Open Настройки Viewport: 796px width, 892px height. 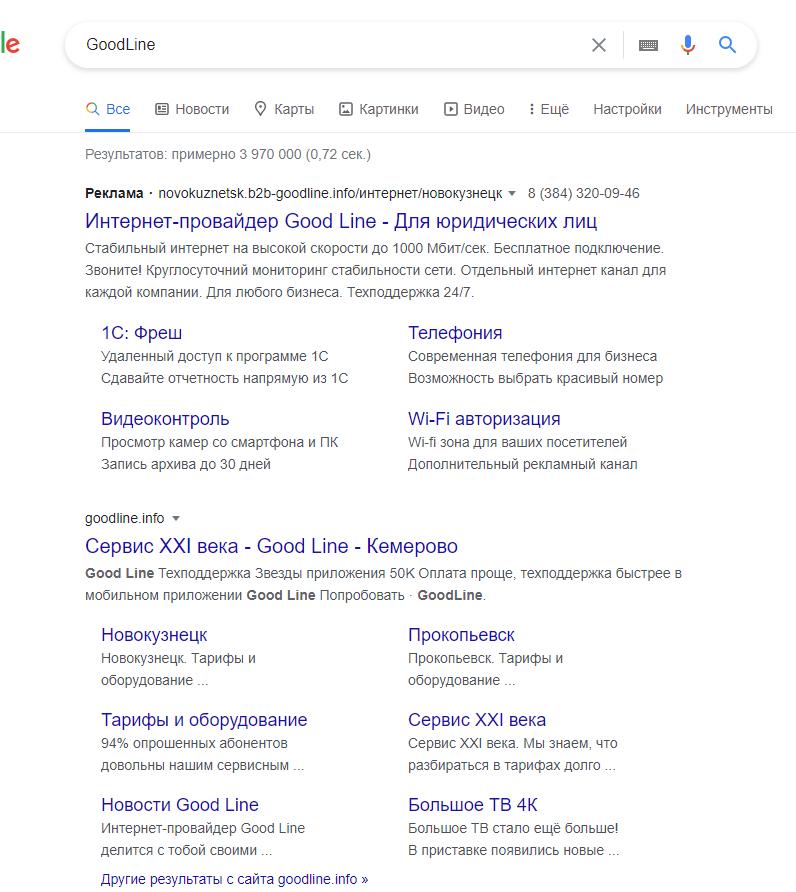click(x=627, y=109)
